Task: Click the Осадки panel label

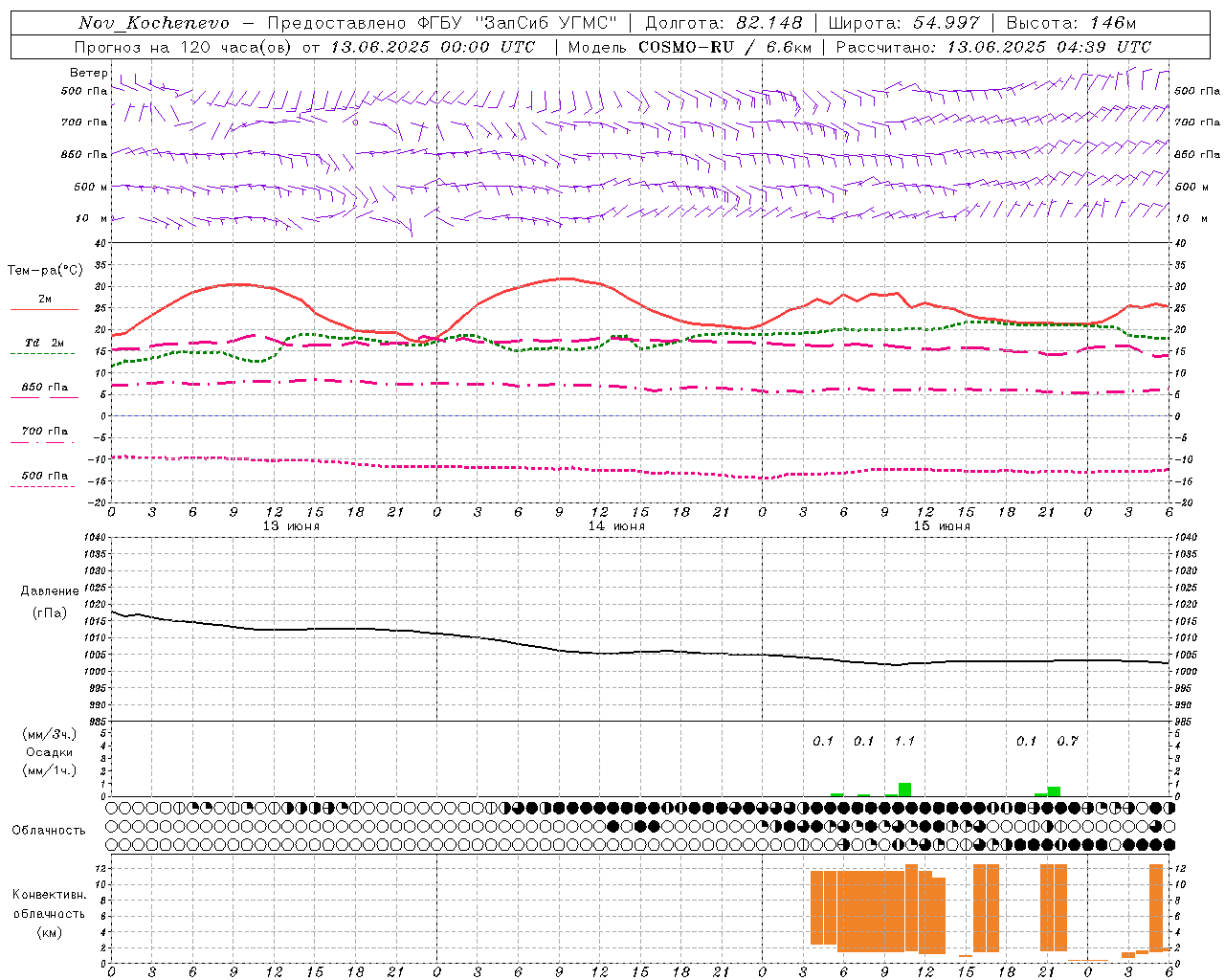Action: 50,752
